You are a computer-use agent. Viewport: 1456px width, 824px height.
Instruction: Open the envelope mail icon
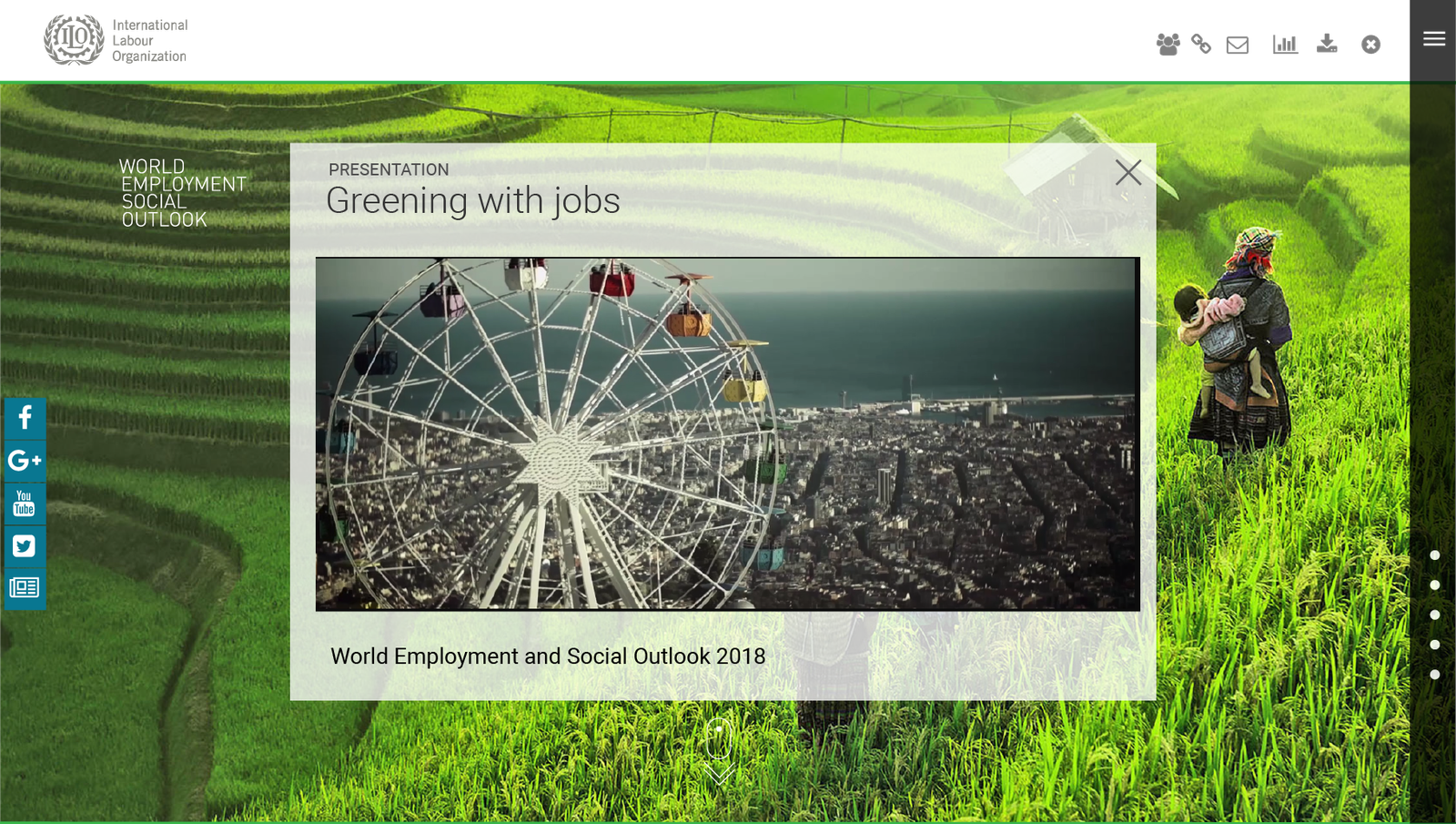1238,44
